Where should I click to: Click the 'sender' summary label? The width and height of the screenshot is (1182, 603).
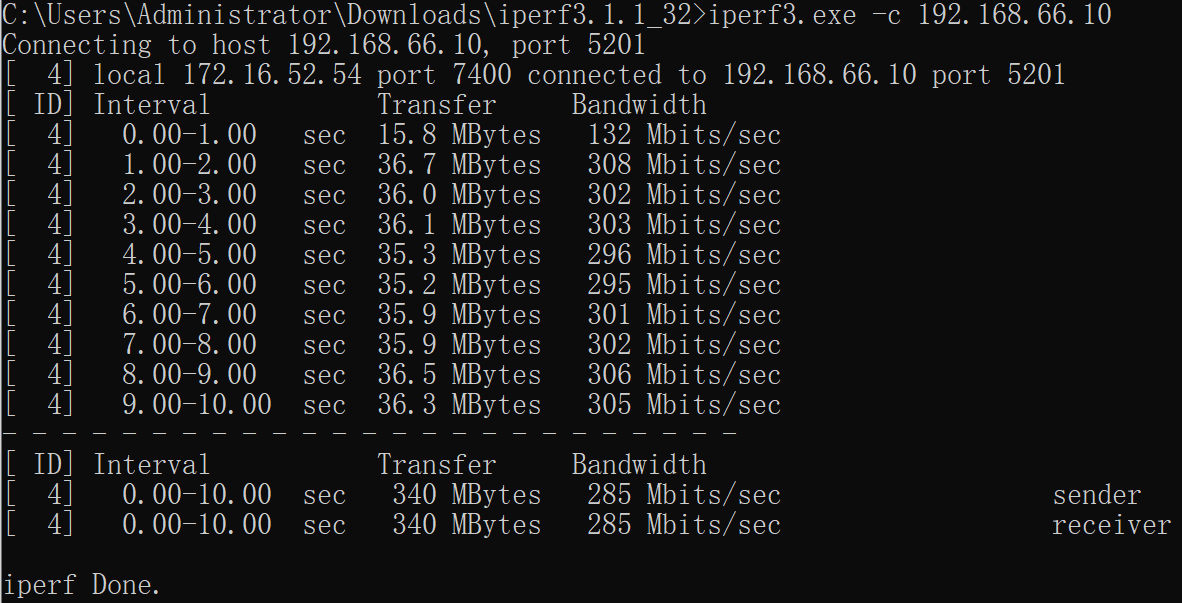(1097, 496)
